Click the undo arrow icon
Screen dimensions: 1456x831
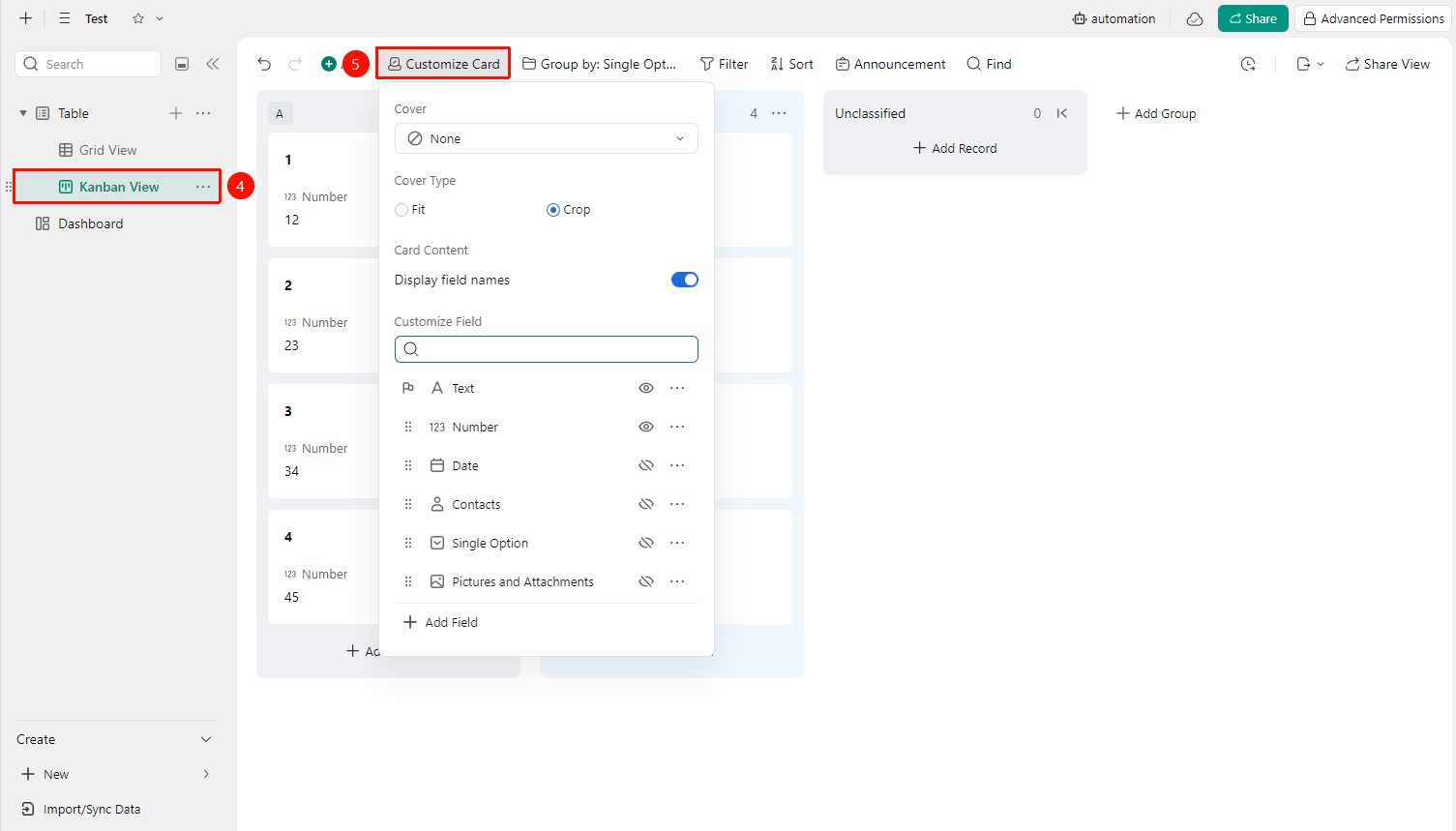coord(264,64)
